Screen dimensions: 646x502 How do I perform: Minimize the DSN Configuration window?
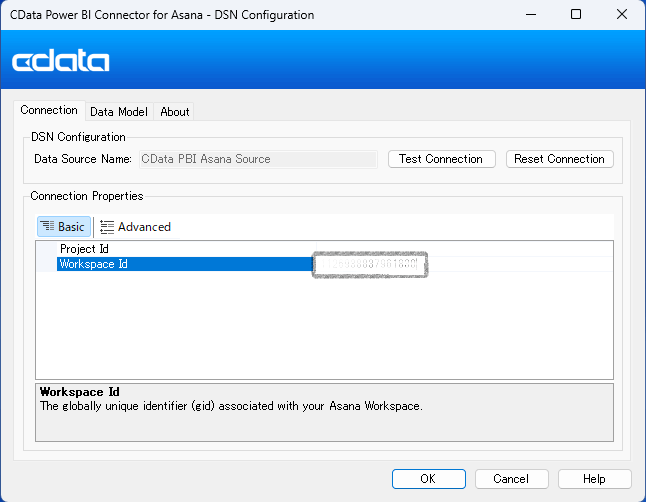point(529,15)
